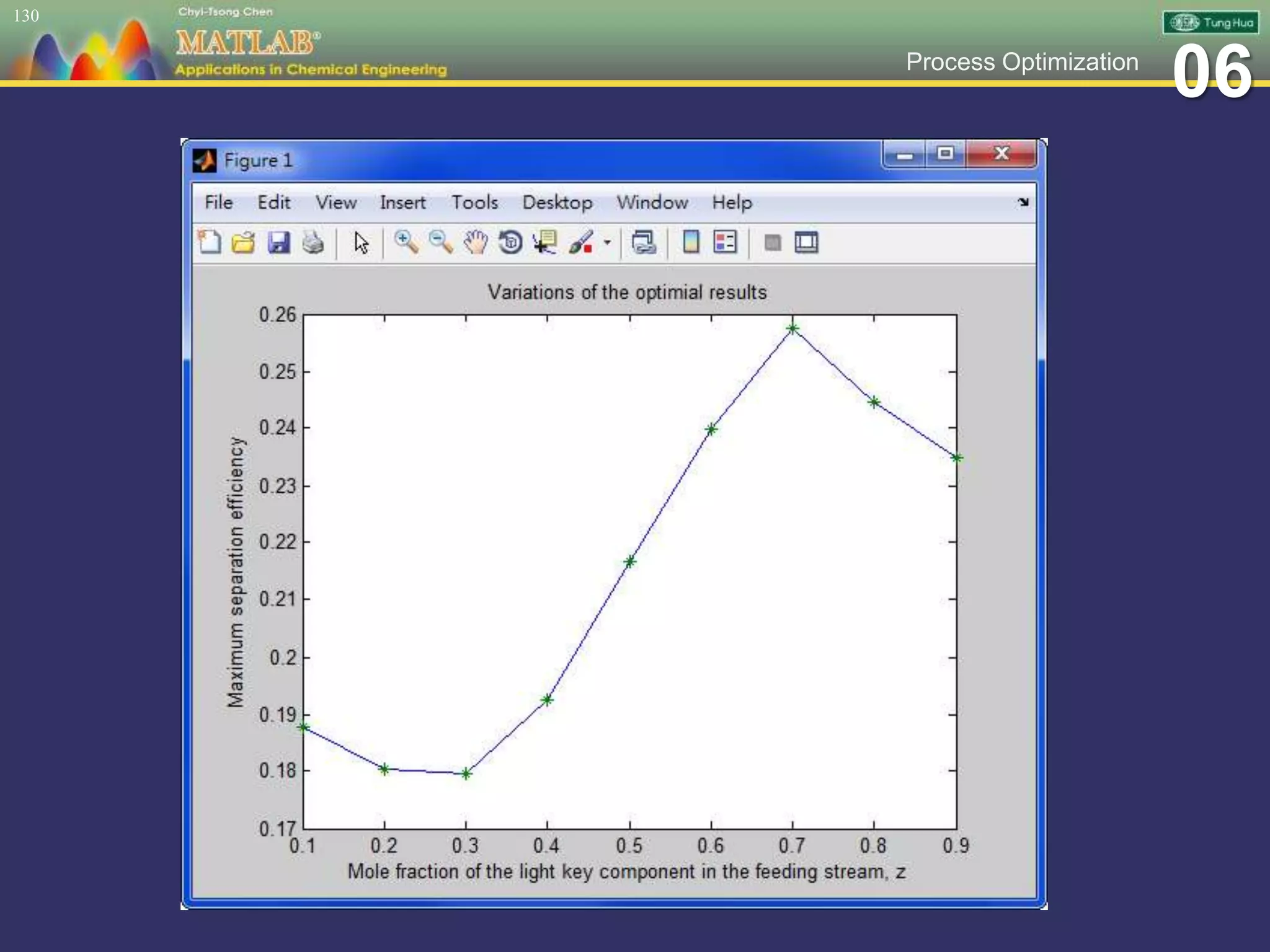Viewport: 1270px width, 952px height.
Task: Close the Figure 1 window
Action: pyautogui.click(x=1001, y=154)
